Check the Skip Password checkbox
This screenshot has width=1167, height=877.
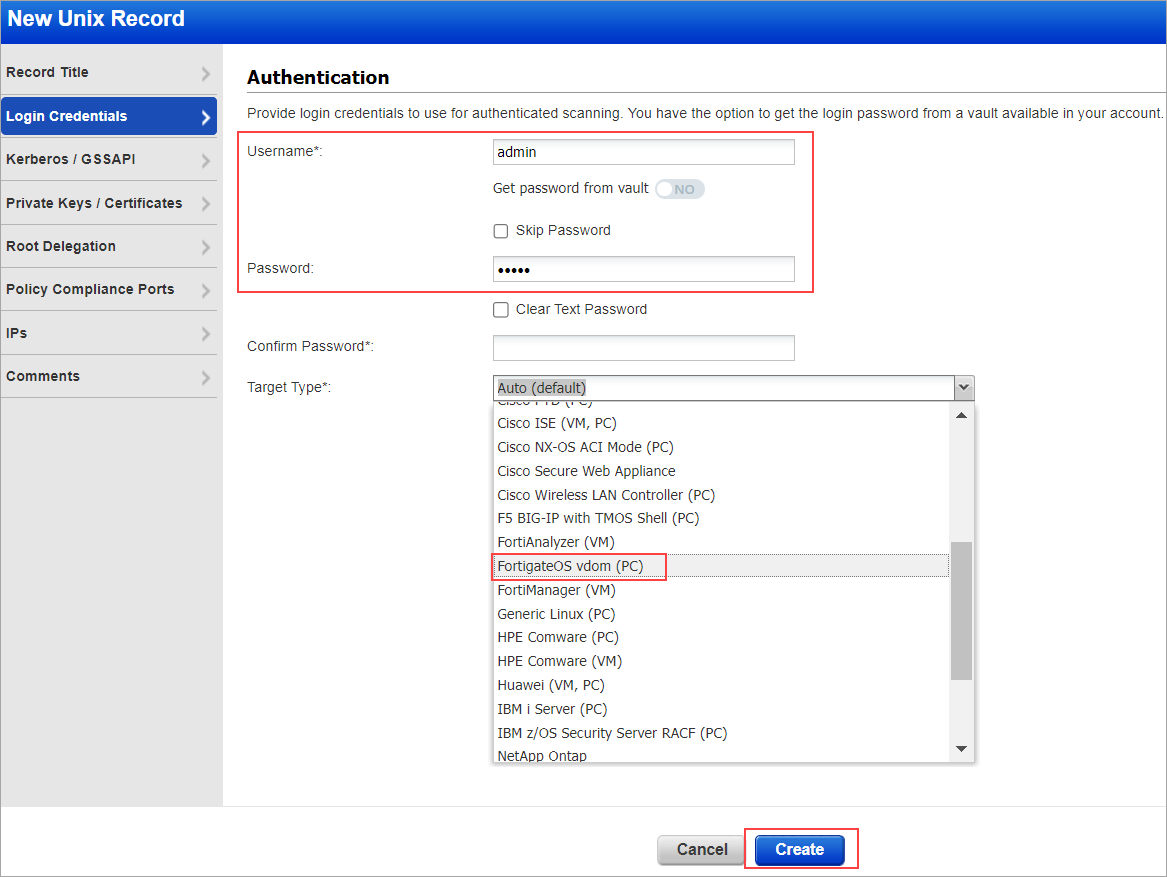[x=500, y=230]
